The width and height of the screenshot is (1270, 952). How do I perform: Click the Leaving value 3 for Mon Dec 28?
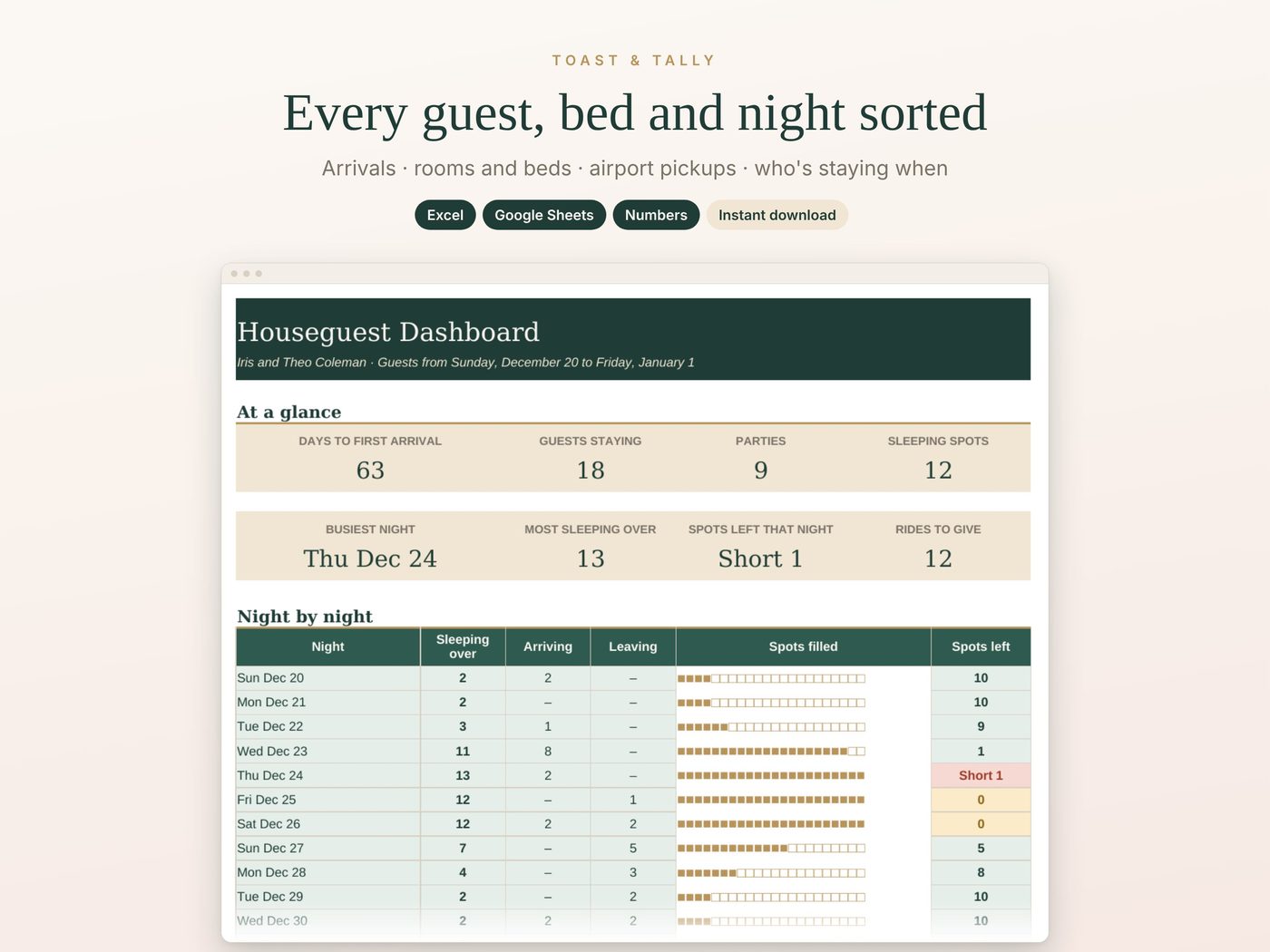(633, 873)
